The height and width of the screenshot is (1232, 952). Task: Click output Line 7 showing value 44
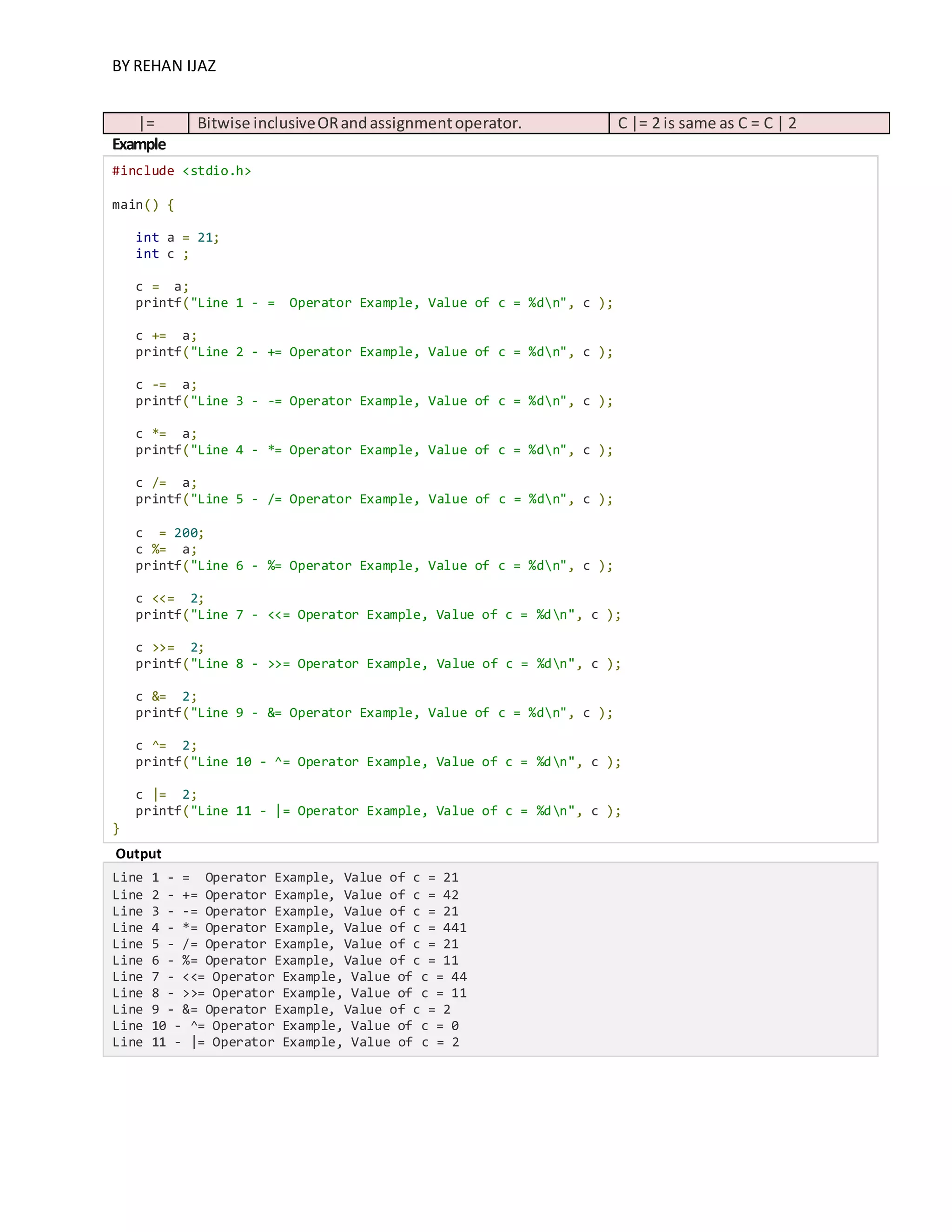[x=289, y=977]
